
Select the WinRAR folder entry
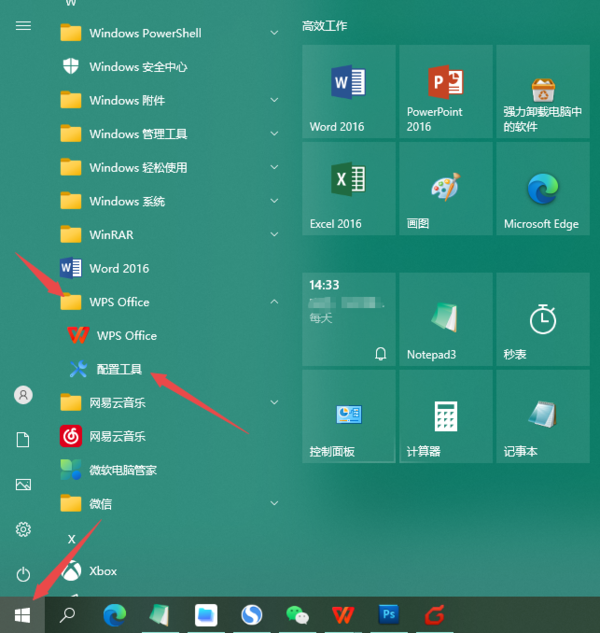[170, 235]
